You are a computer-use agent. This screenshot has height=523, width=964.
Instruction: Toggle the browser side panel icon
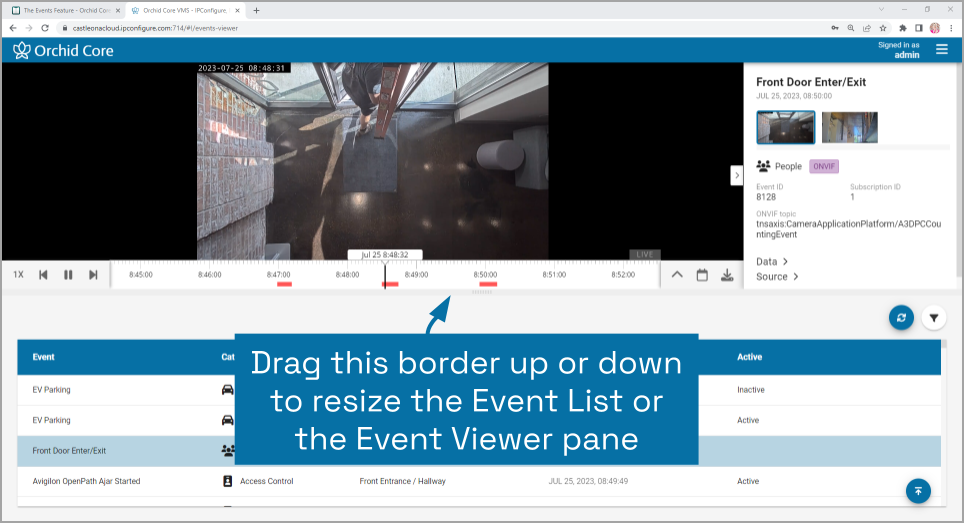tap(919, 28)
